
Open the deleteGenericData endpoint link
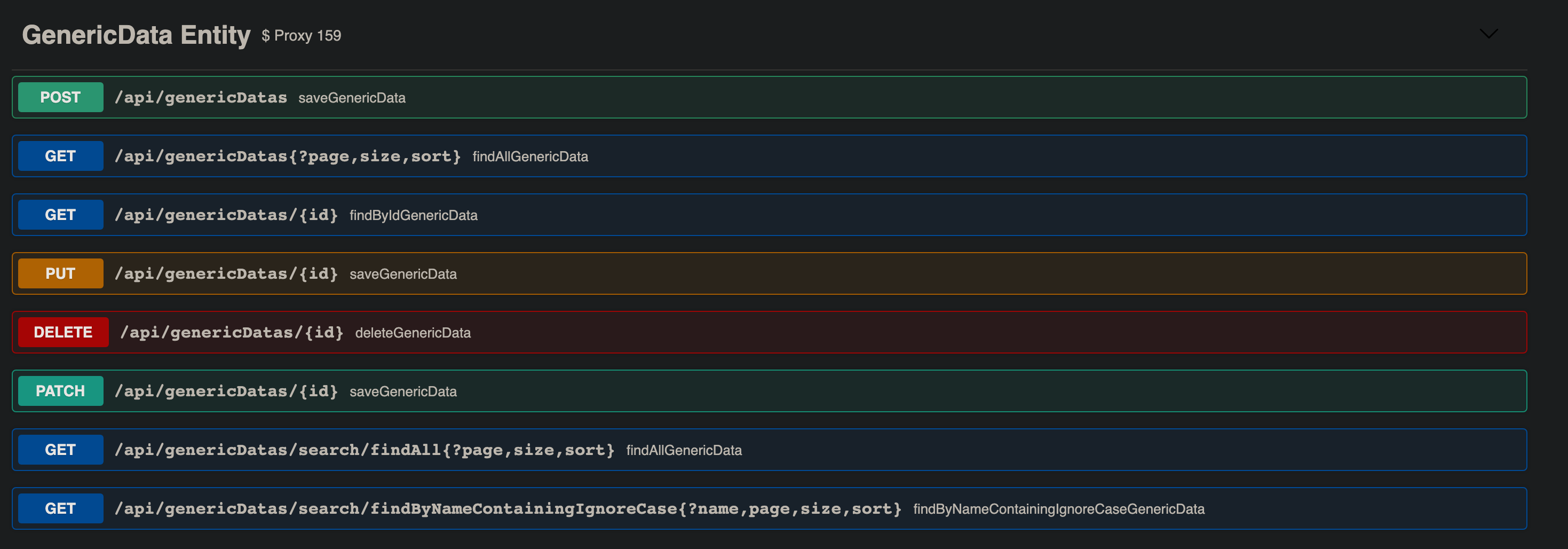(x=413, y=333)
